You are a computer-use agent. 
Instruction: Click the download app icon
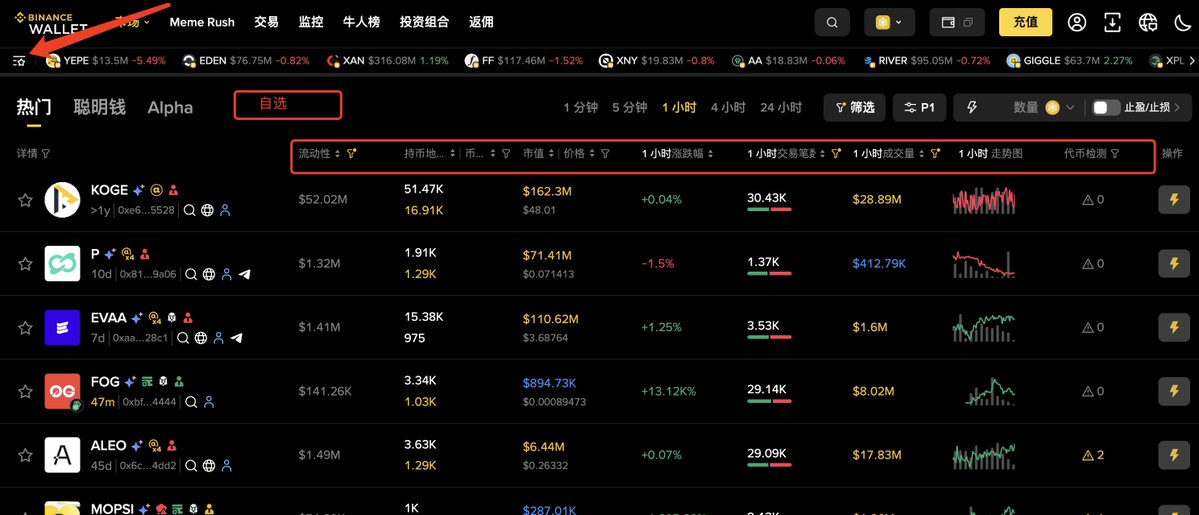point(1113,22)
